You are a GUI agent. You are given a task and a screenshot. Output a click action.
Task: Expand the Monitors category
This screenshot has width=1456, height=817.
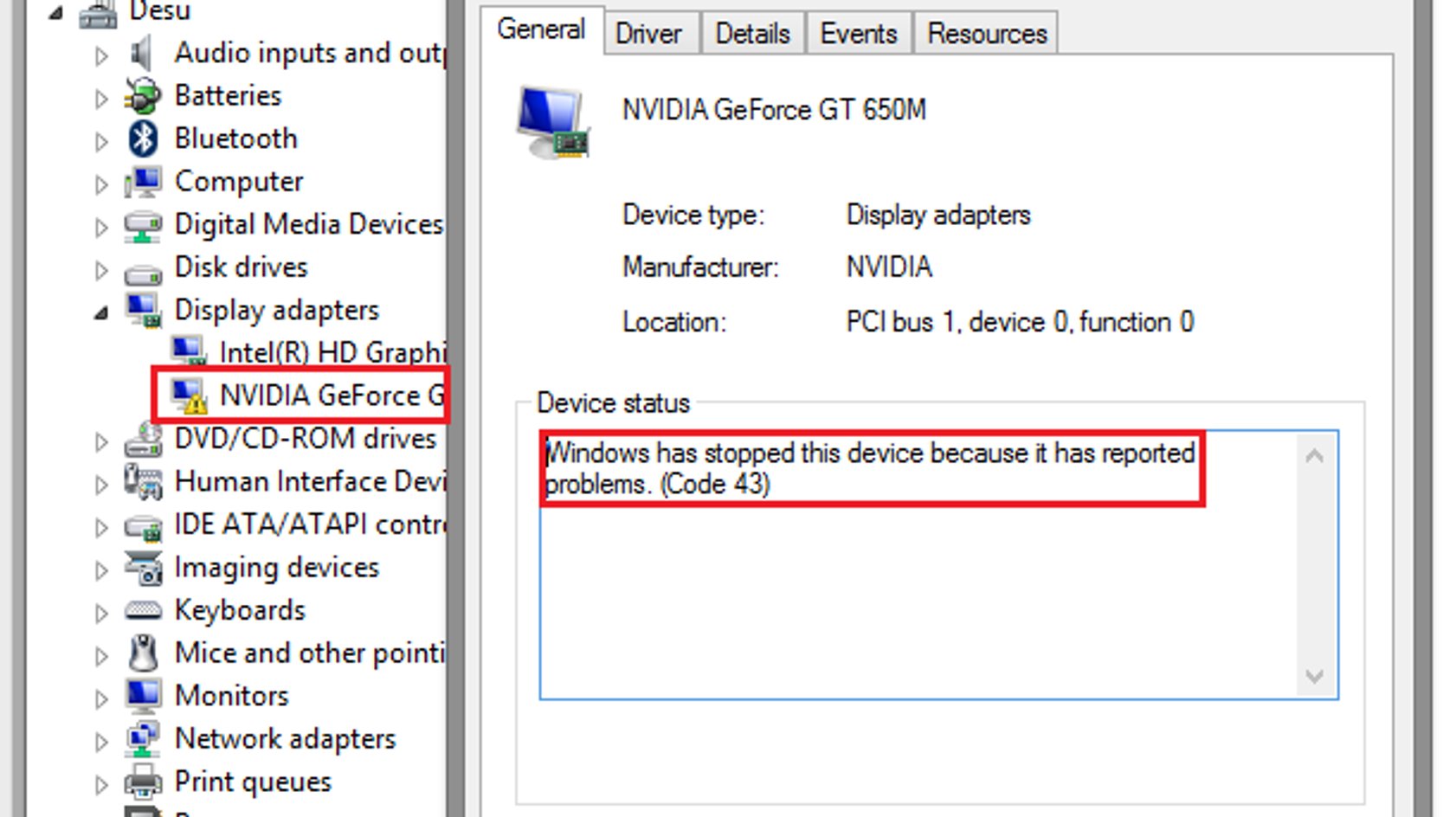point(101,698)
